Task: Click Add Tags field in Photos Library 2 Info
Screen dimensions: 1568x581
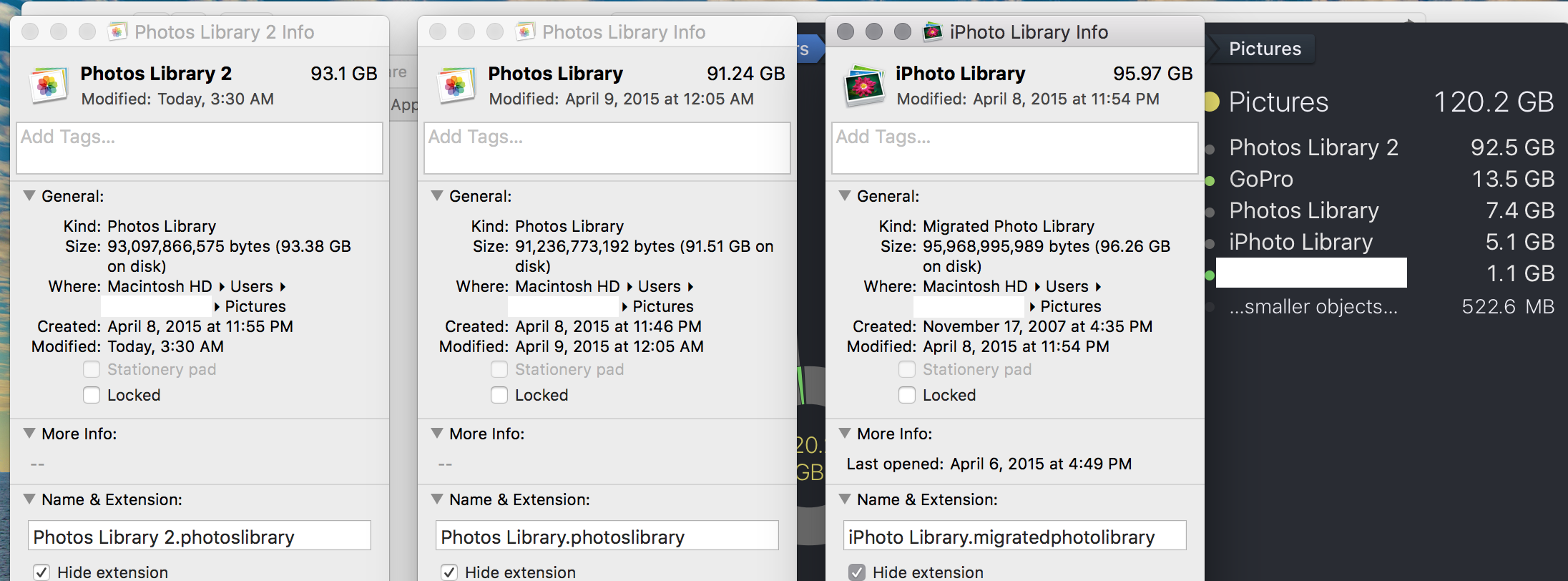Action: pos(200,148)
